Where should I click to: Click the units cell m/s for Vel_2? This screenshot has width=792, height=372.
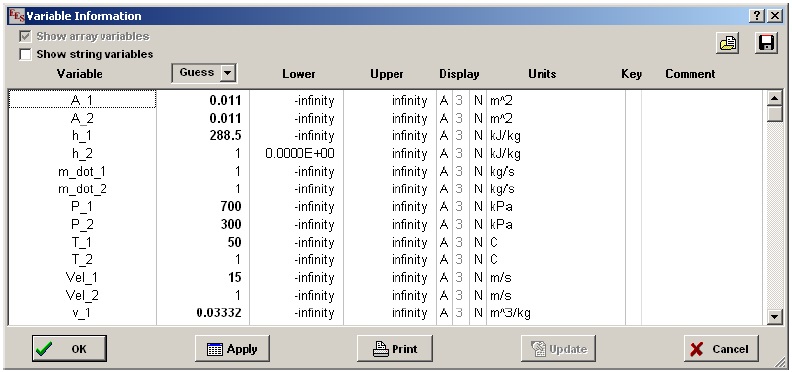click(x=556, y=295)
